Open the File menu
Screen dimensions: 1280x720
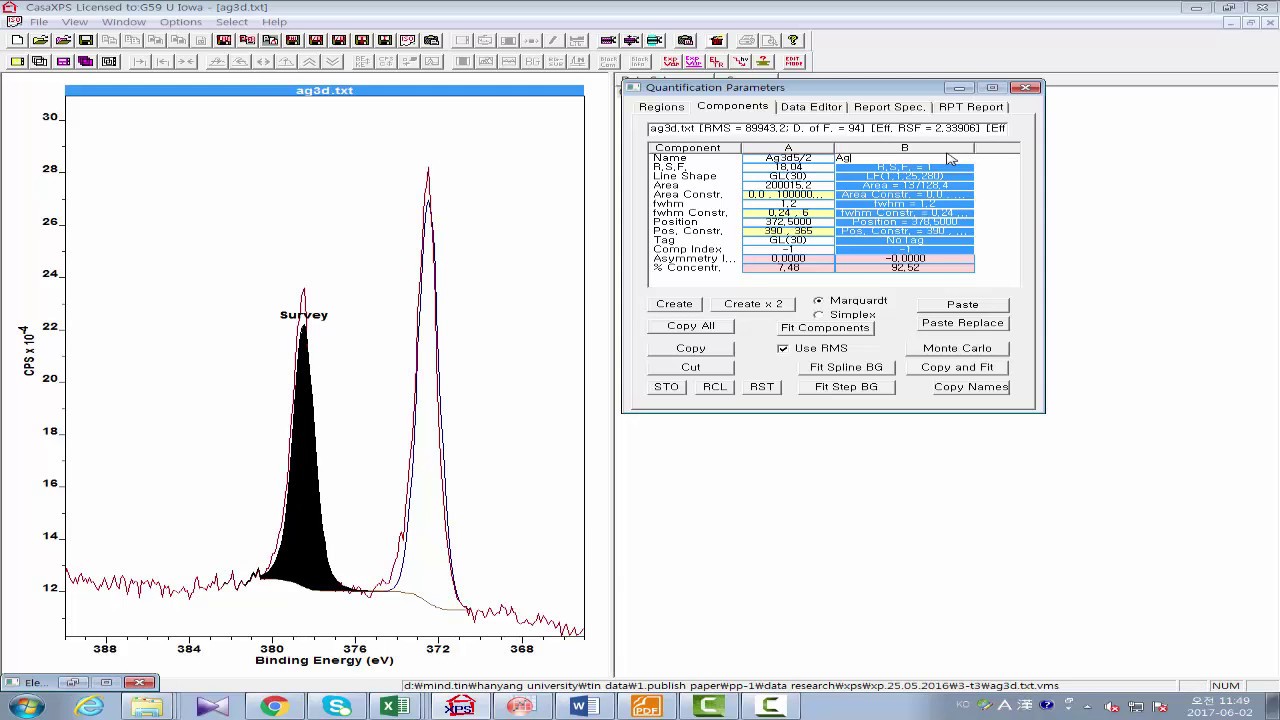pos(39,22)
